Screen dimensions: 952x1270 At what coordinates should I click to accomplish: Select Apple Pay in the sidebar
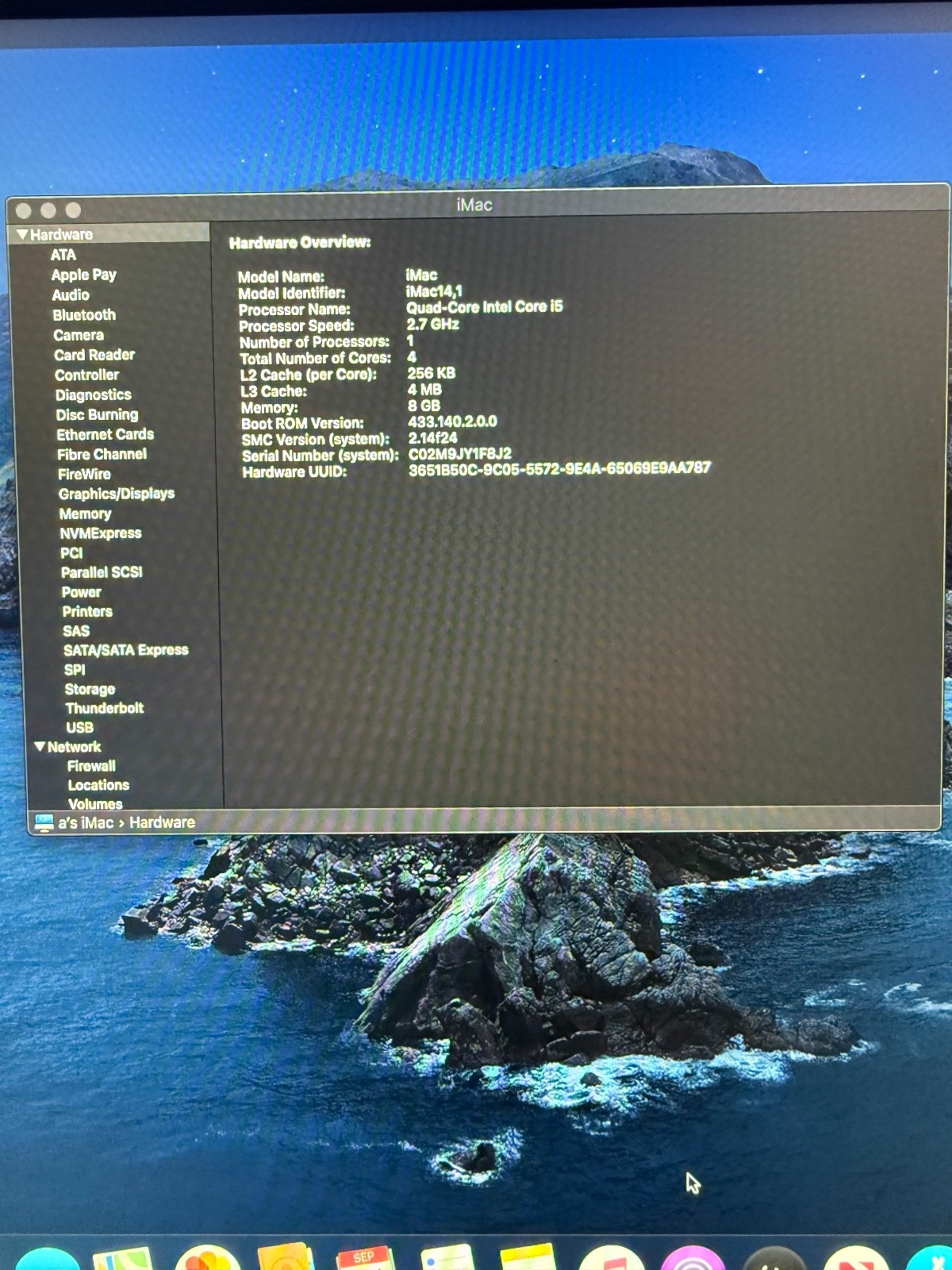point(83,275)
